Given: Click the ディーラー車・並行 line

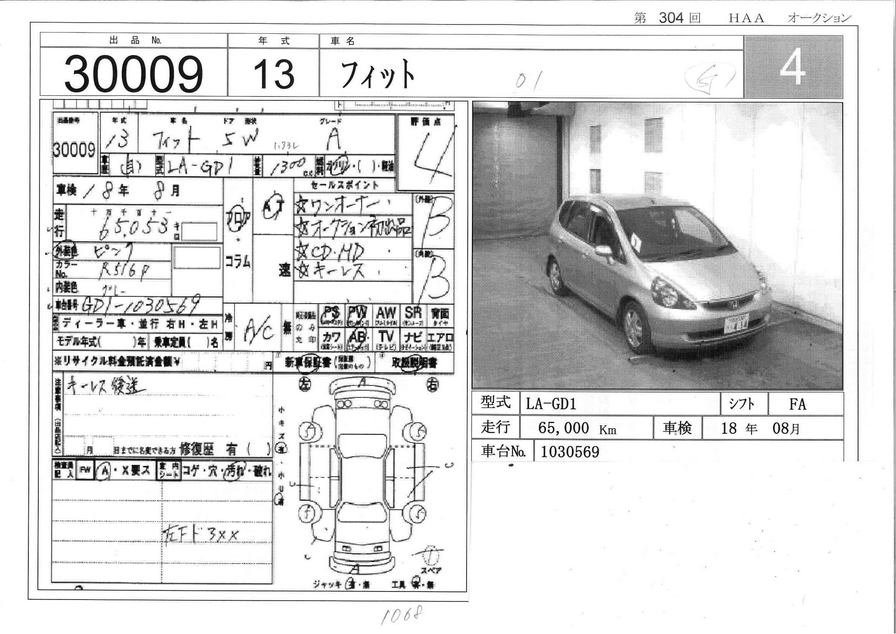Looking at the screenshot, I should (137, 324).
